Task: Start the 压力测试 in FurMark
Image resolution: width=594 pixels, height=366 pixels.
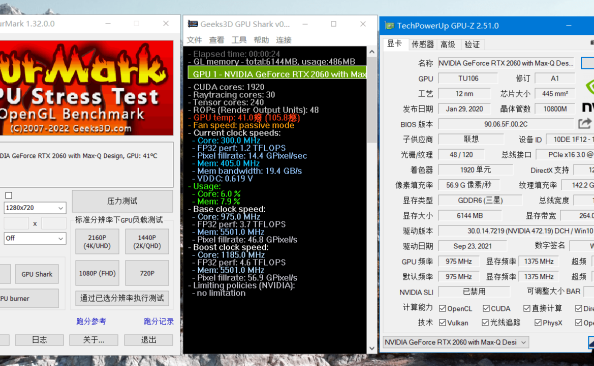Action: (122, 201)
